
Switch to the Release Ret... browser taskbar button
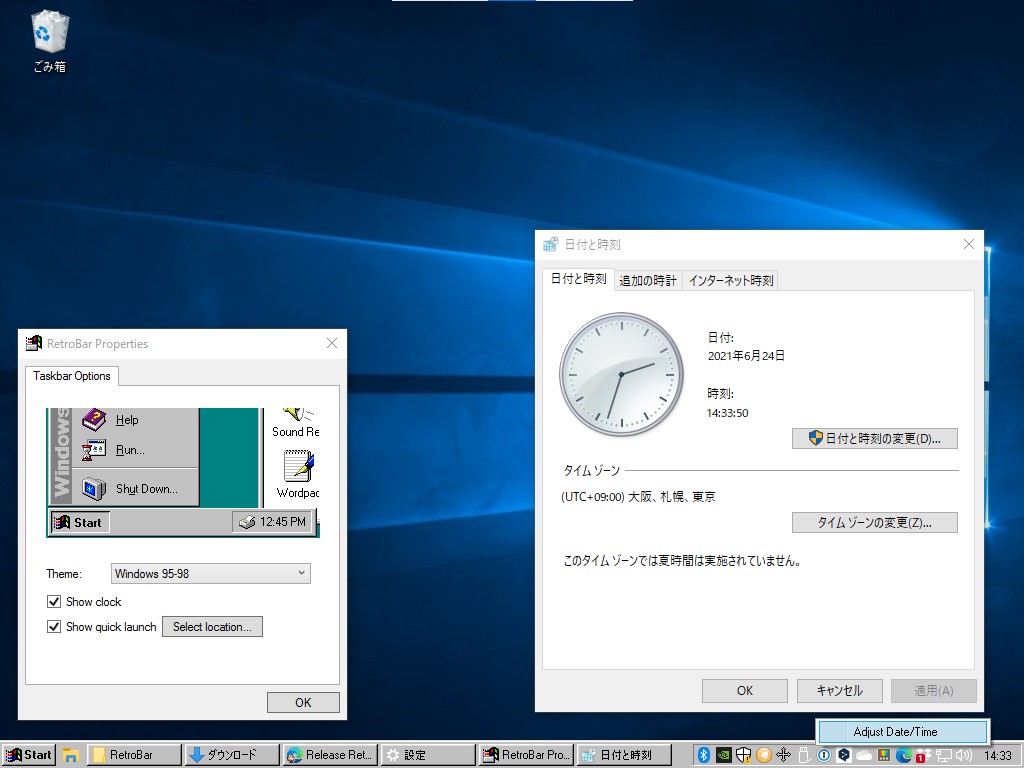330,755
